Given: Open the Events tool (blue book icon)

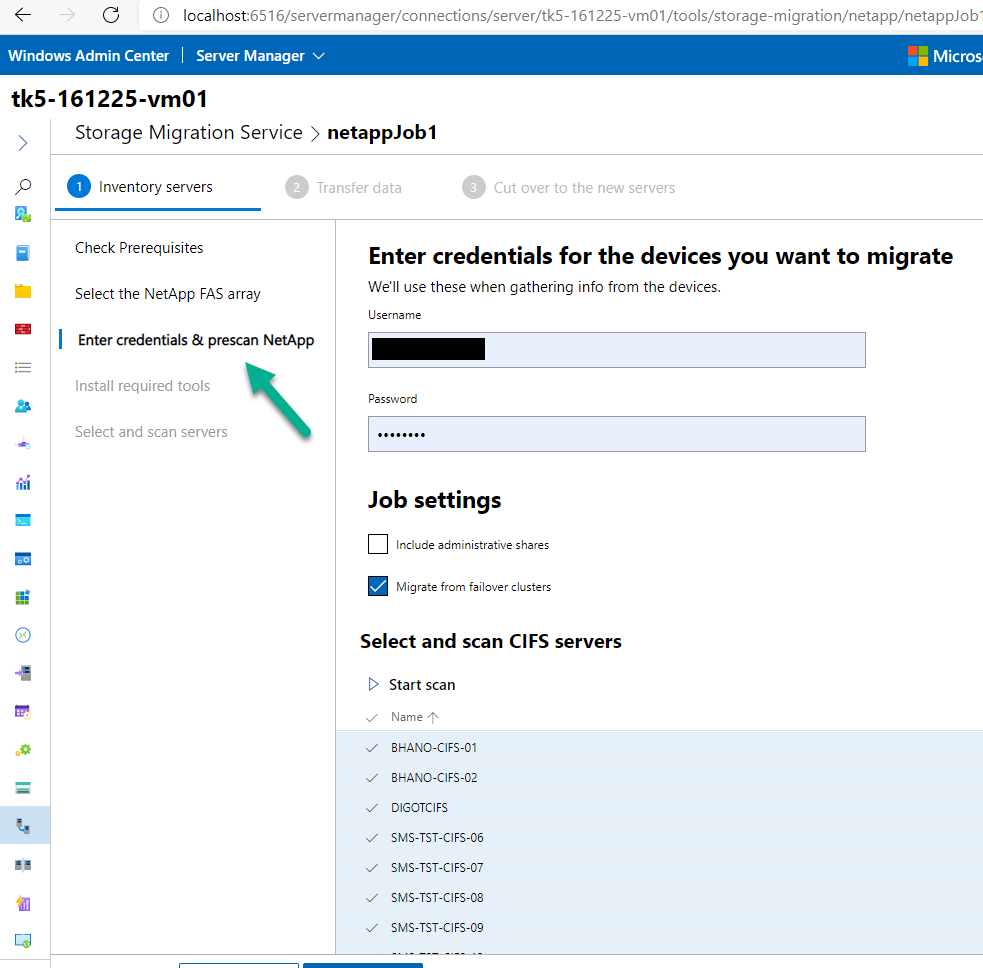Looking at the screenshot, I should (23, 253).
